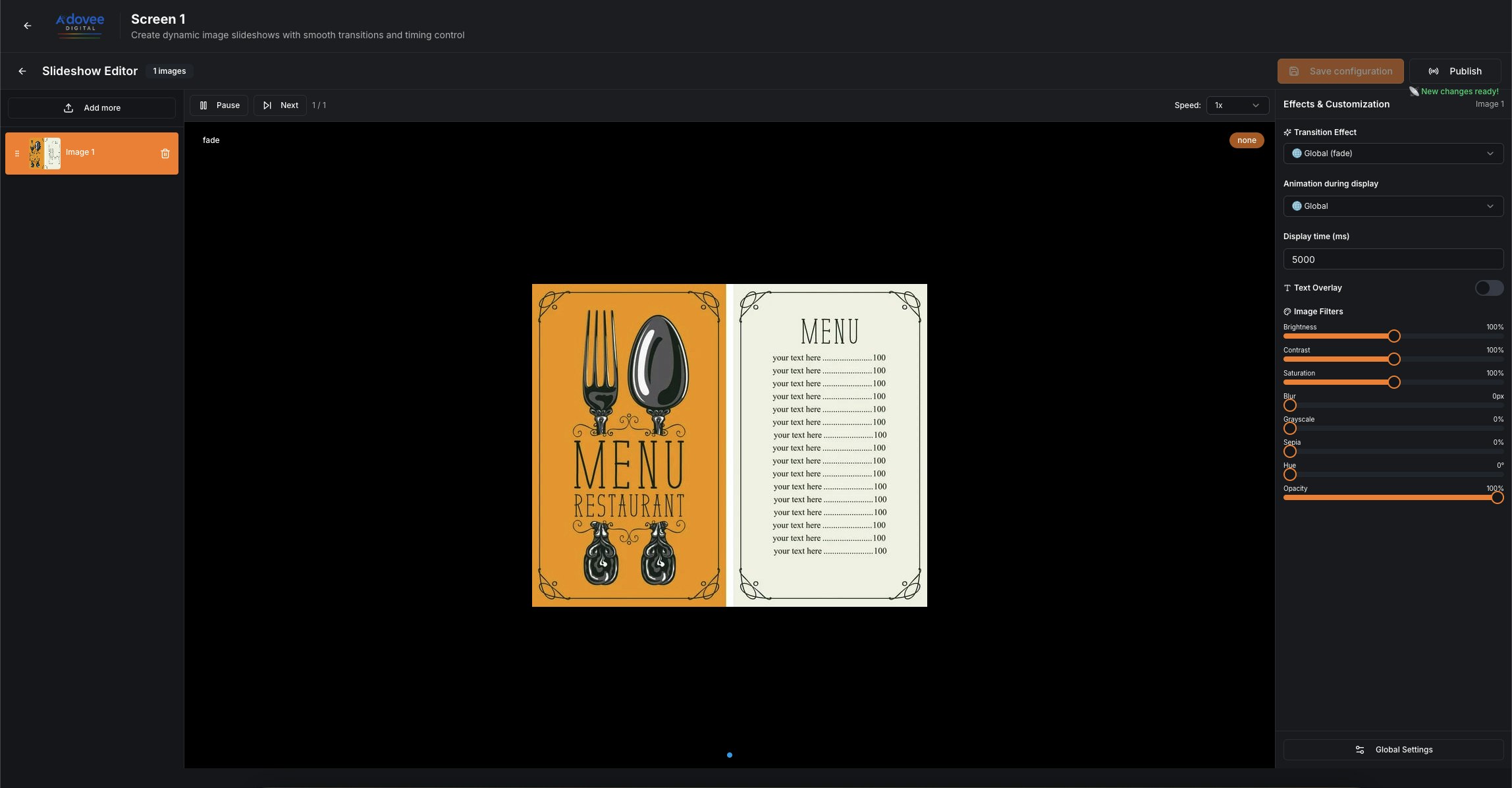
Task: Enable the Text Overlay toggle
Action: [1489, 288]
